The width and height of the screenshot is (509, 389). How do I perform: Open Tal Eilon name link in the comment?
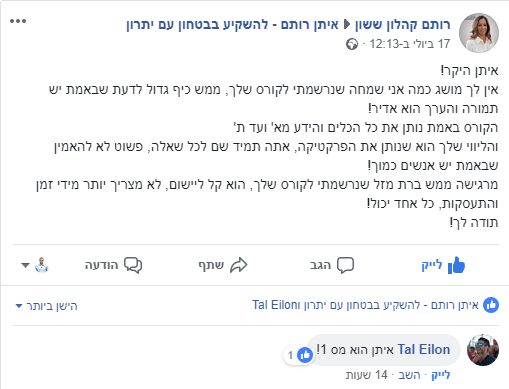pos(424,349)
